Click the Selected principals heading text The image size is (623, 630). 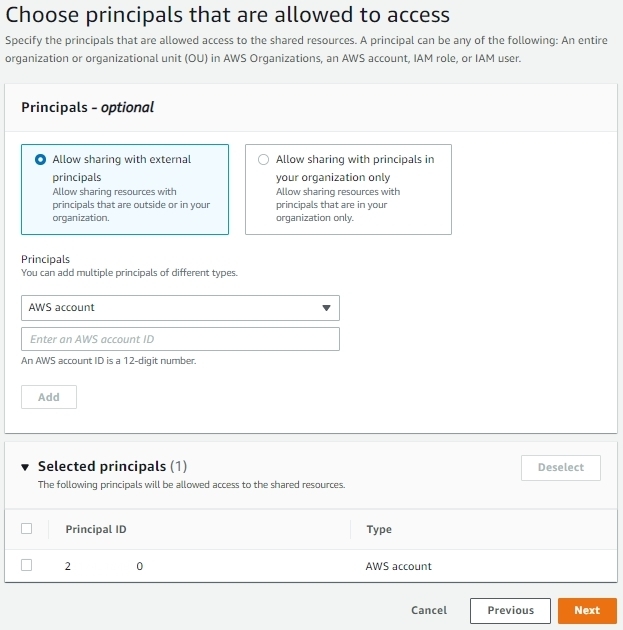(x=102, y=466)
